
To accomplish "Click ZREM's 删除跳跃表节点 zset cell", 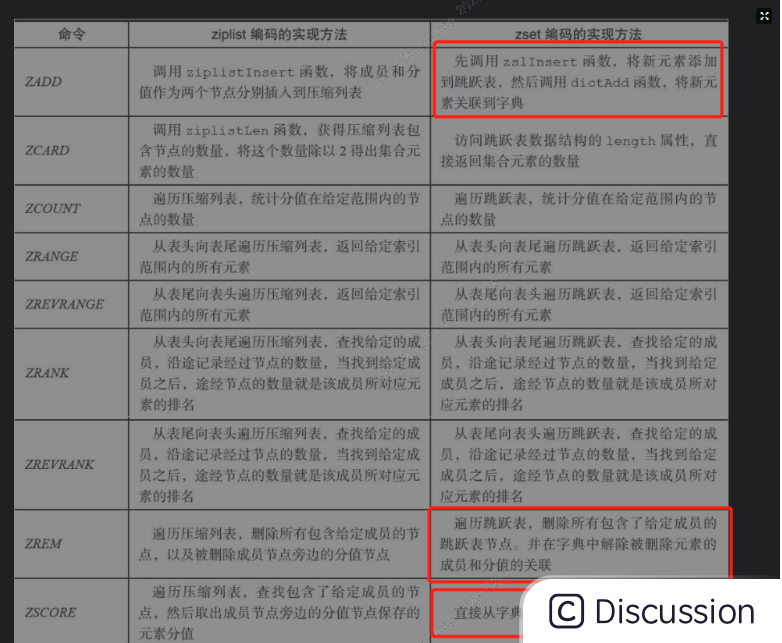I will coord(579,544).
